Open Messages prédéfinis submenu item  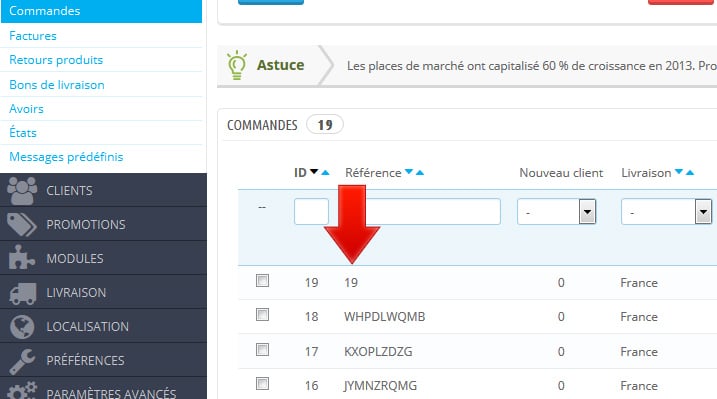click(x=66, y=157)
